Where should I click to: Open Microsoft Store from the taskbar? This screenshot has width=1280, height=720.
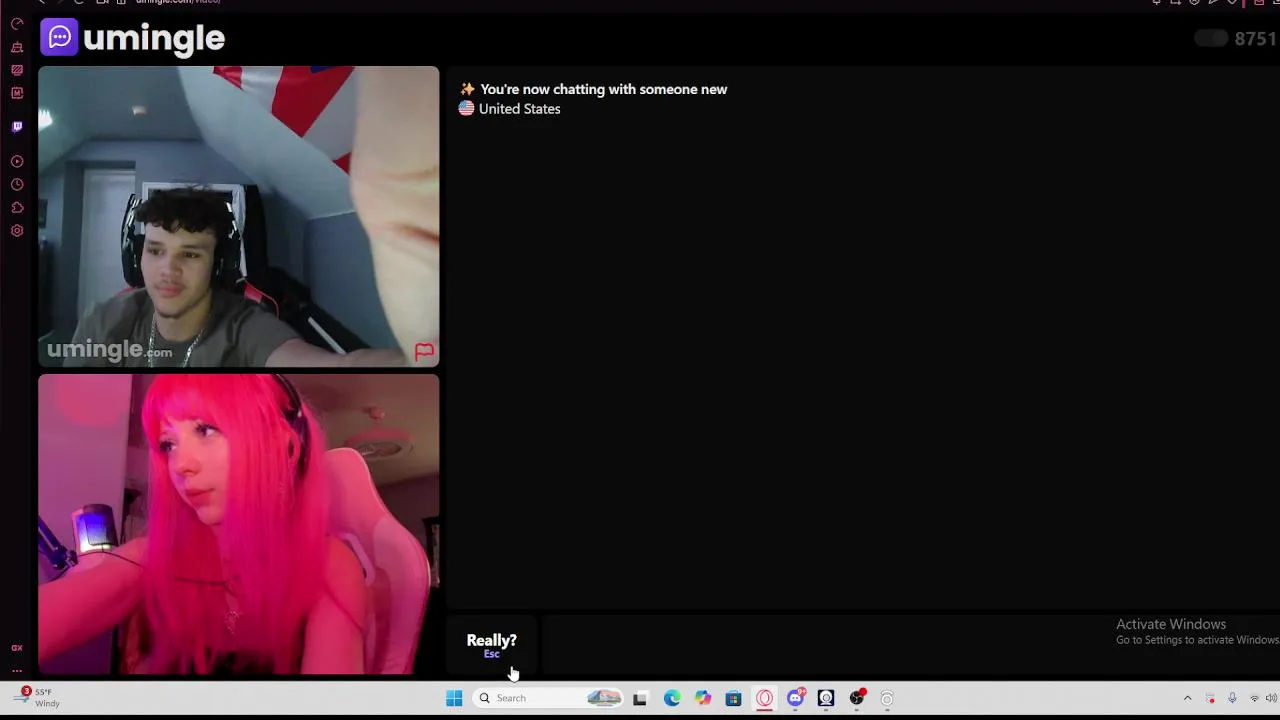coord(733,698)
